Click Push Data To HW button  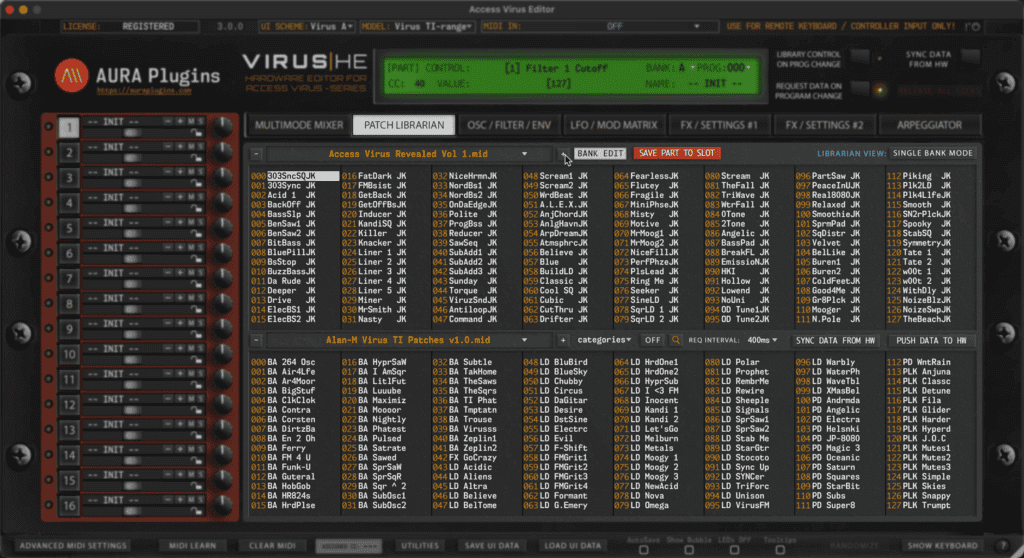931,340
